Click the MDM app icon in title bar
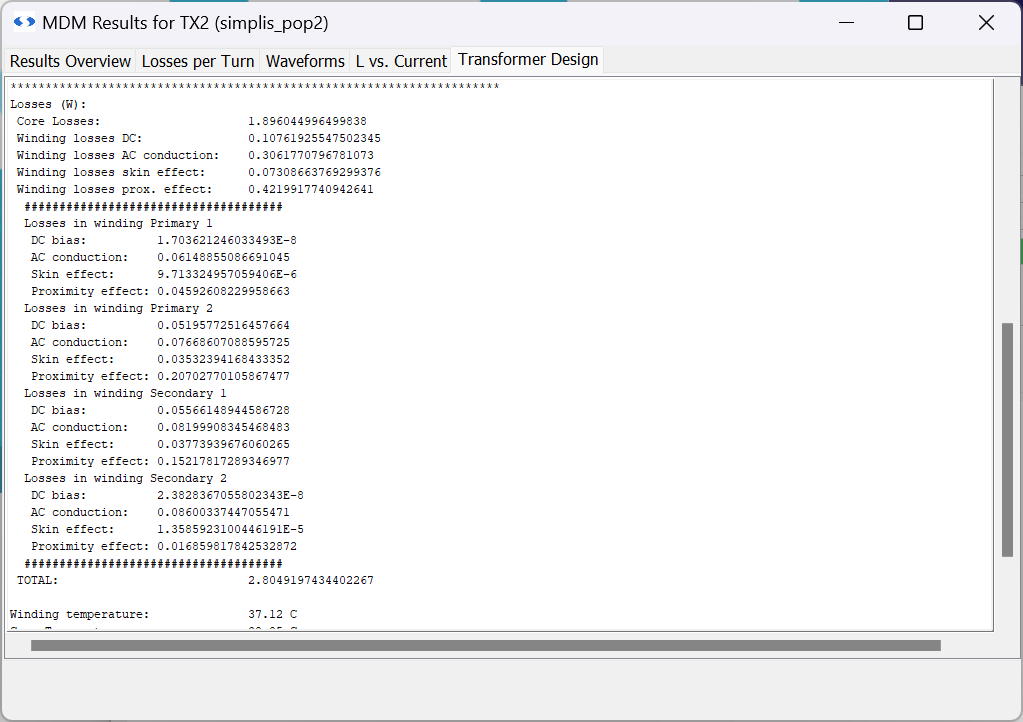The height and width of the screenshot is (722, 1023). tap(24, 22)
